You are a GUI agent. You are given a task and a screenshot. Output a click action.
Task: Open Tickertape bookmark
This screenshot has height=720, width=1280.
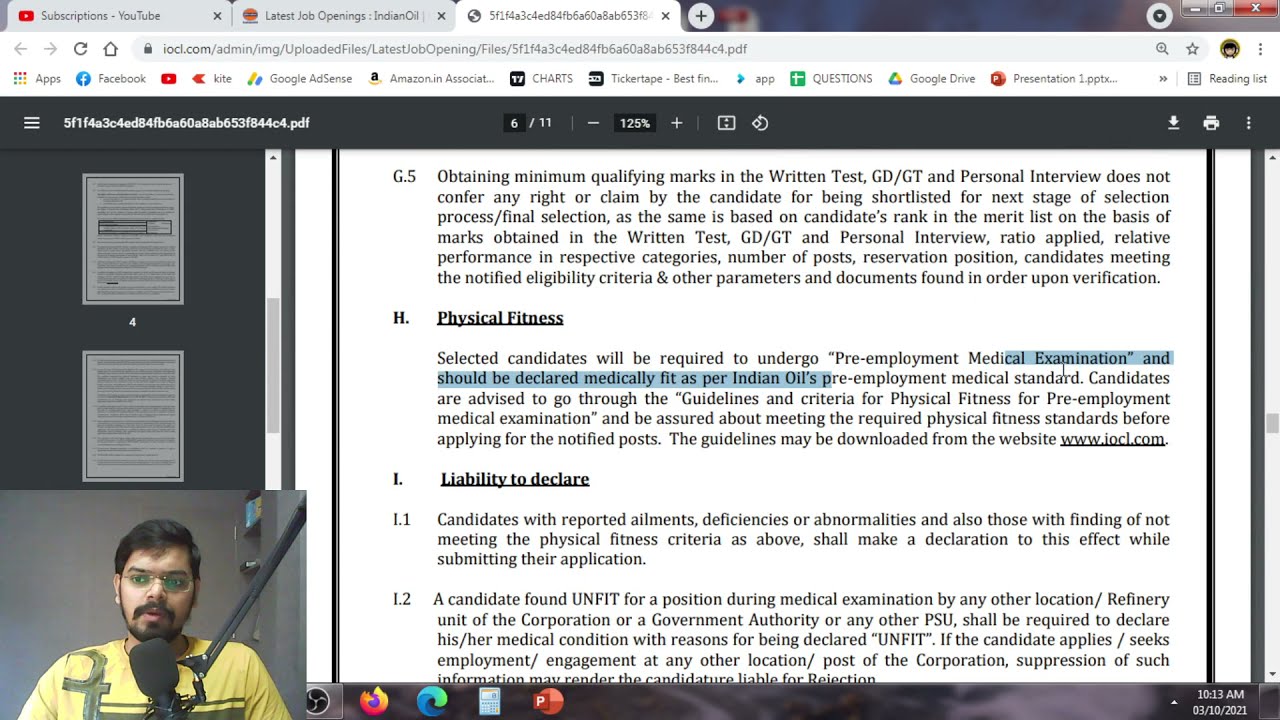653,78
